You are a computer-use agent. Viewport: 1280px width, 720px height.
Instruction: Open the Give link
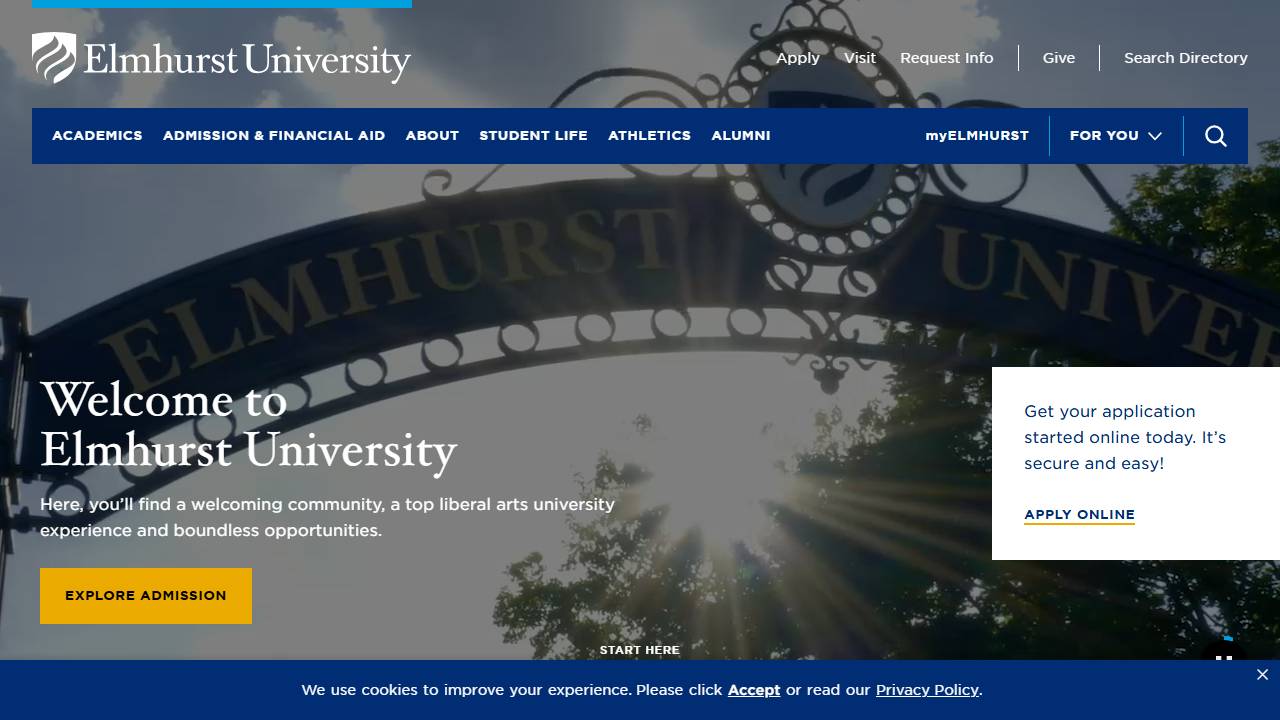click(1059, 58)
